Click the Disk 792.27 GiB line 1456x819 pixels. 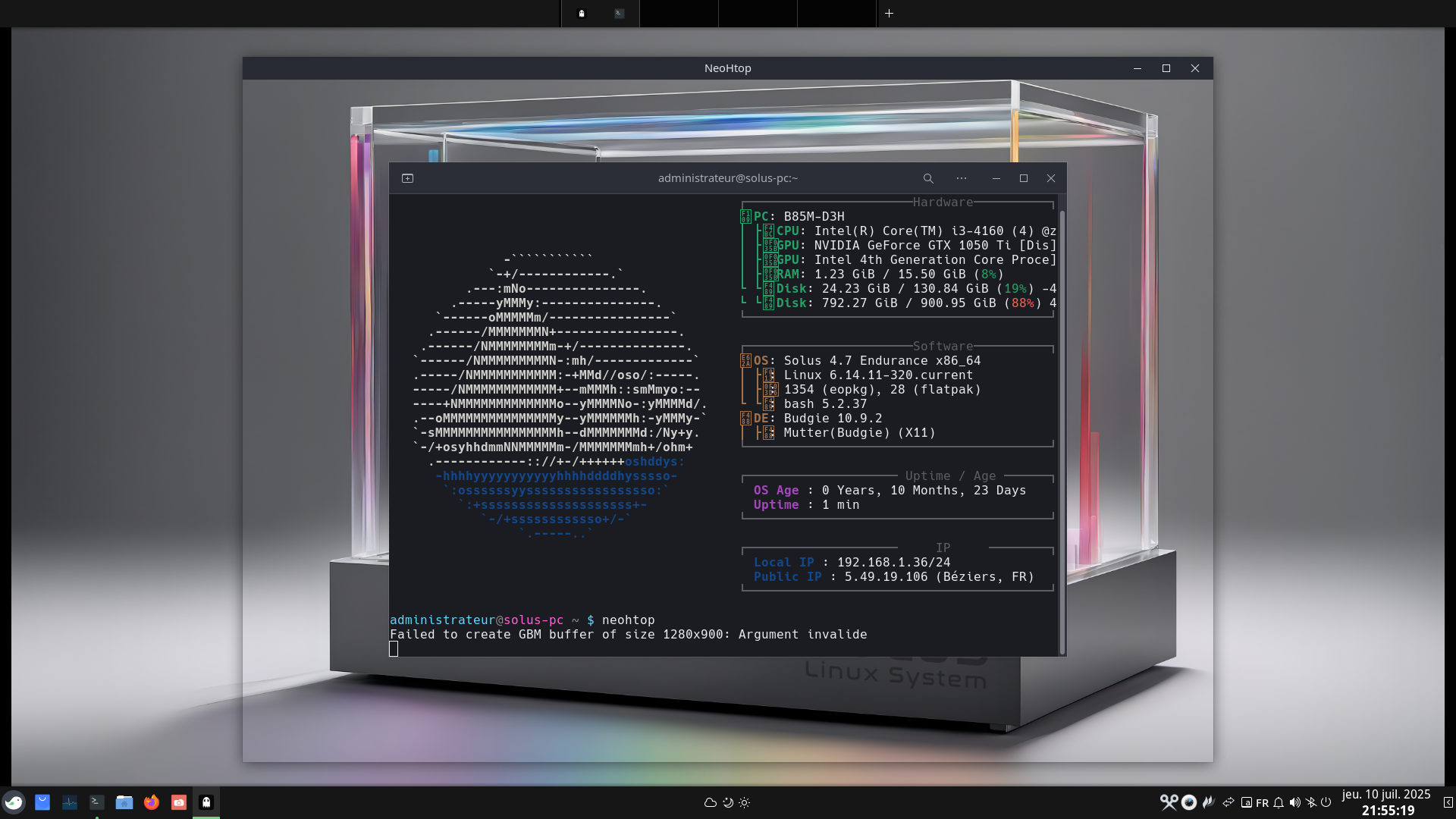pyautogui.click(x=910, y=303)
